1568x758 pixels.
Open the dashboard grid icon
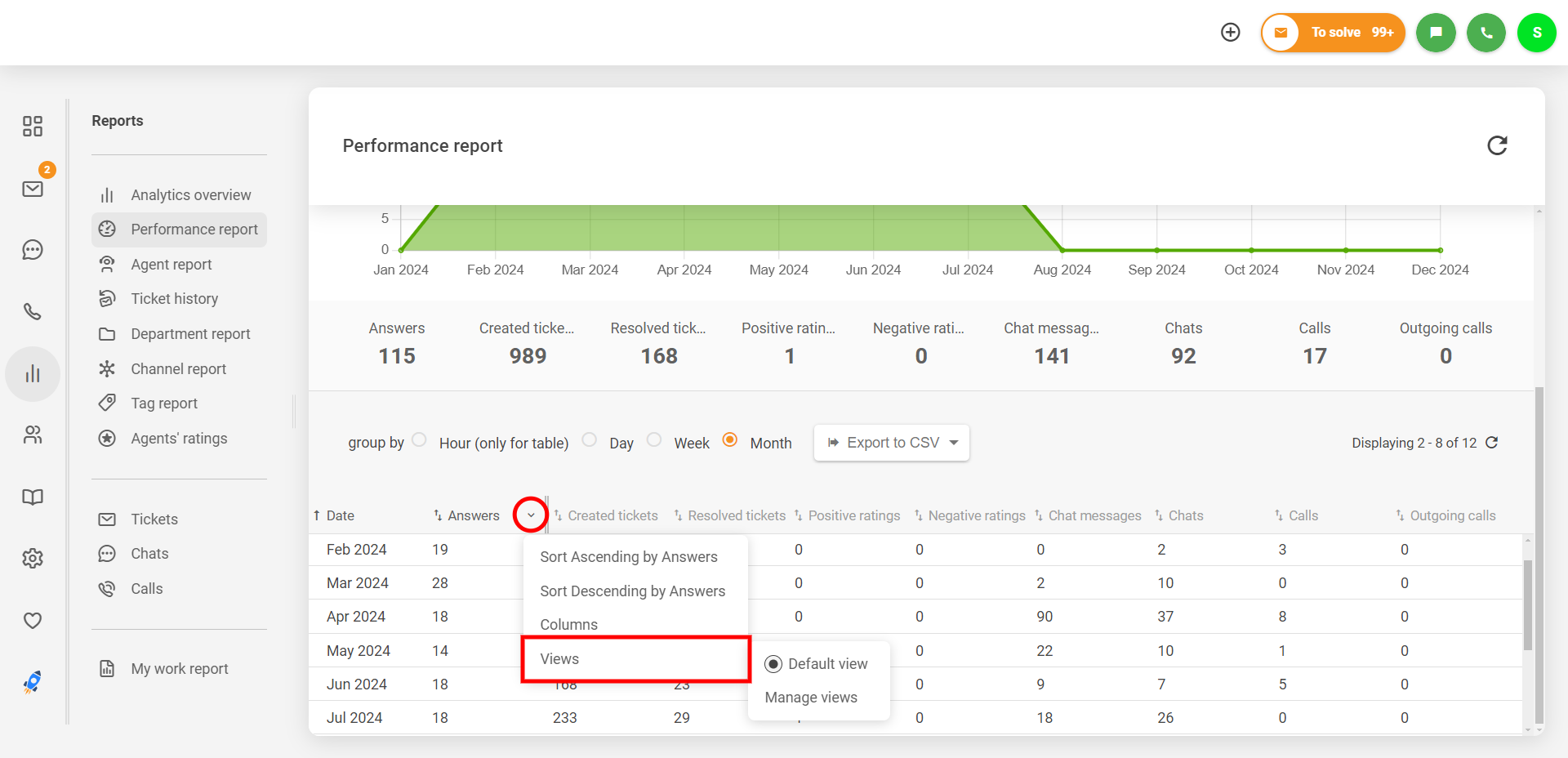[33, 126]
